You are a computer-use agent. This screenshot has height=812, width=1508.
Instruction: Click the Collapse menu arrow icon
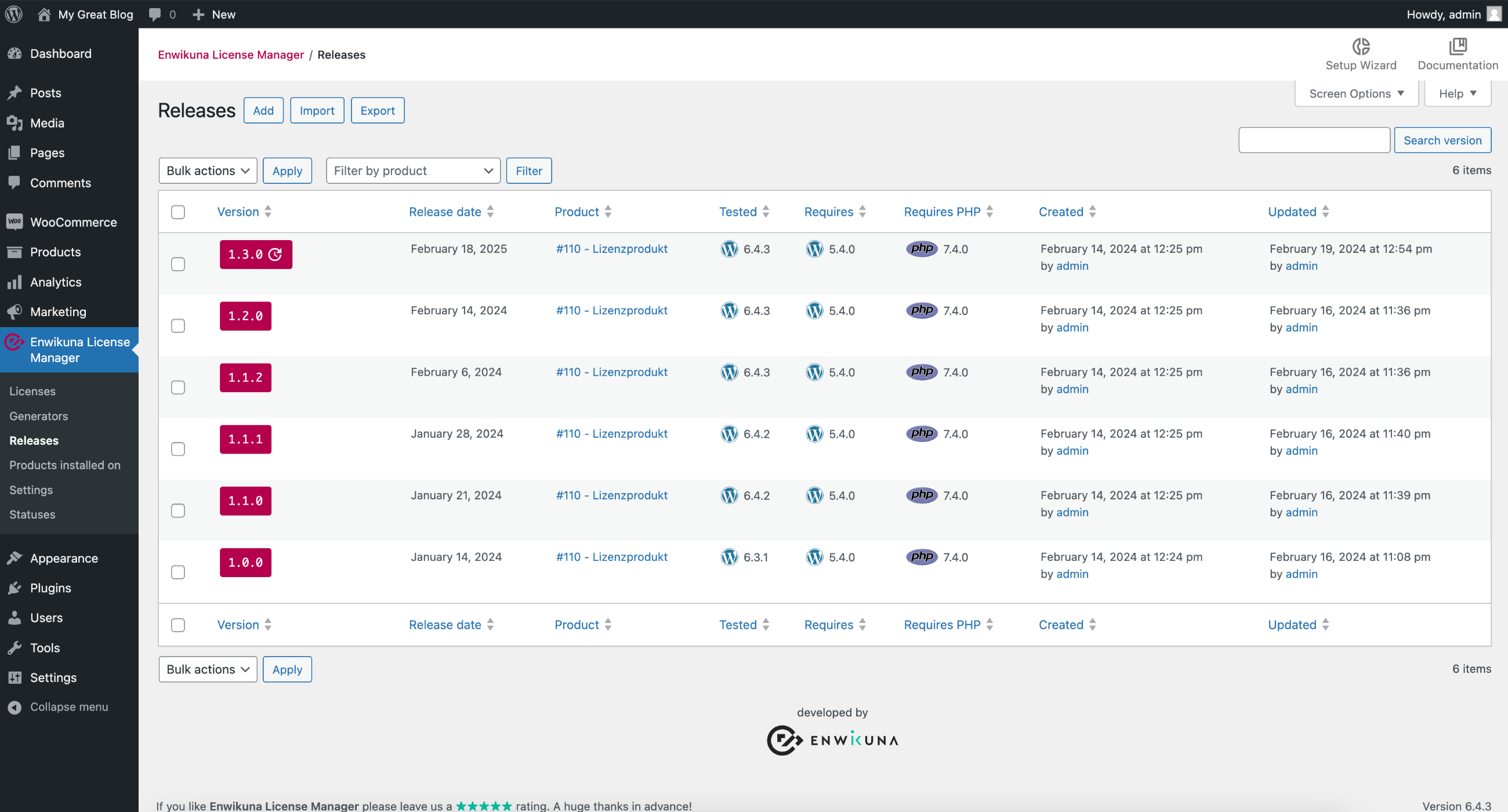[x=14, y=707]
